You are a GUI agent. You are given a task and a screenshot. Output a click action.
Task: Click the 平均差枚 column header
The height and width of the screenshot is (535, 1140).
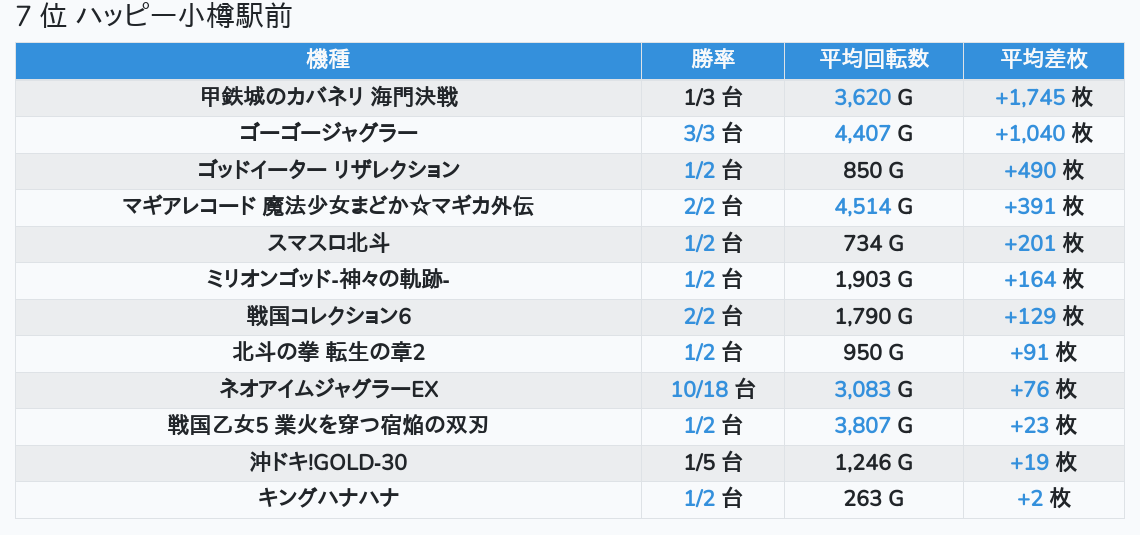1043,60
